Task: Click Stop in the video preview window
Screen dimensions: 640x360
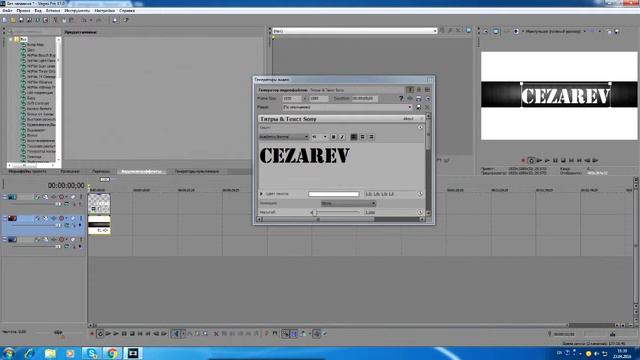Action: [563, 160]
